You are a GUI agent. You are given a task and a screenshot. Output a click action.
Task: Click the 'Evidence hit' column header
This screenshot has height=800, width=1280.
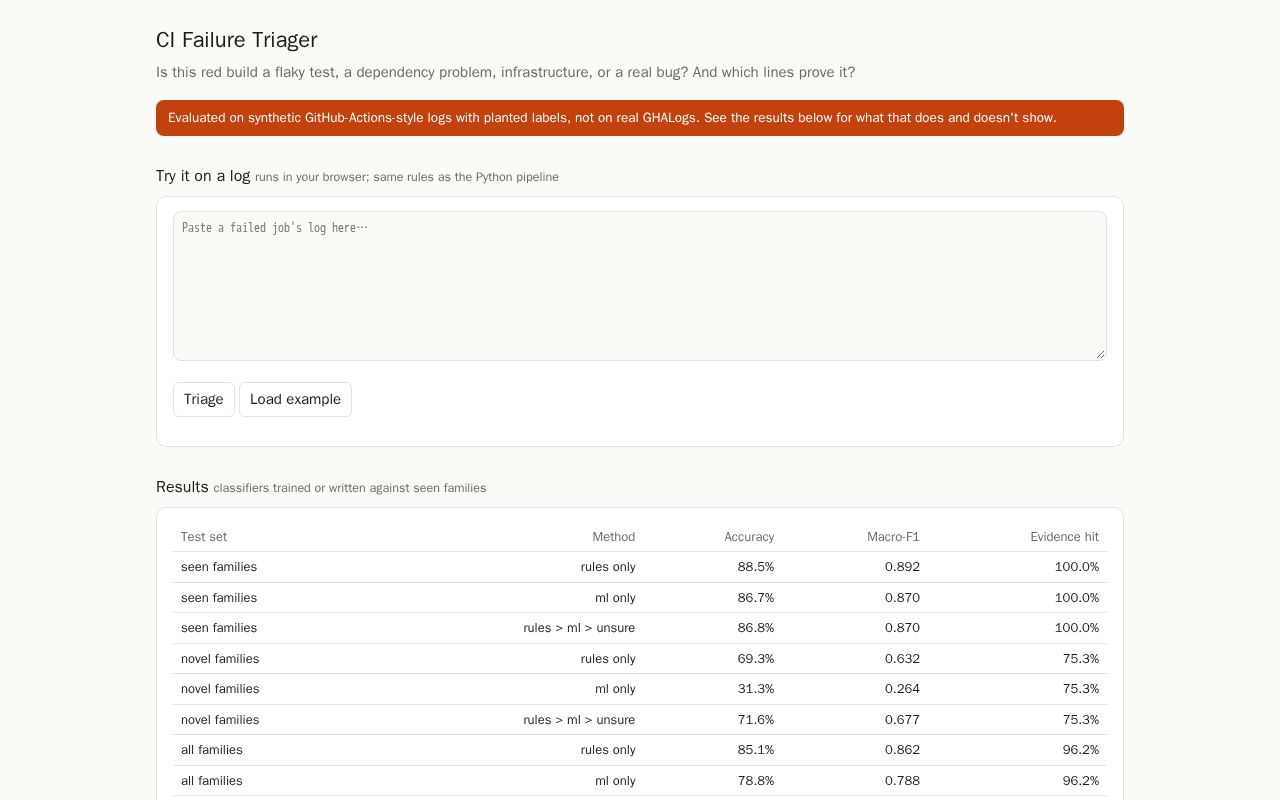1065,537
